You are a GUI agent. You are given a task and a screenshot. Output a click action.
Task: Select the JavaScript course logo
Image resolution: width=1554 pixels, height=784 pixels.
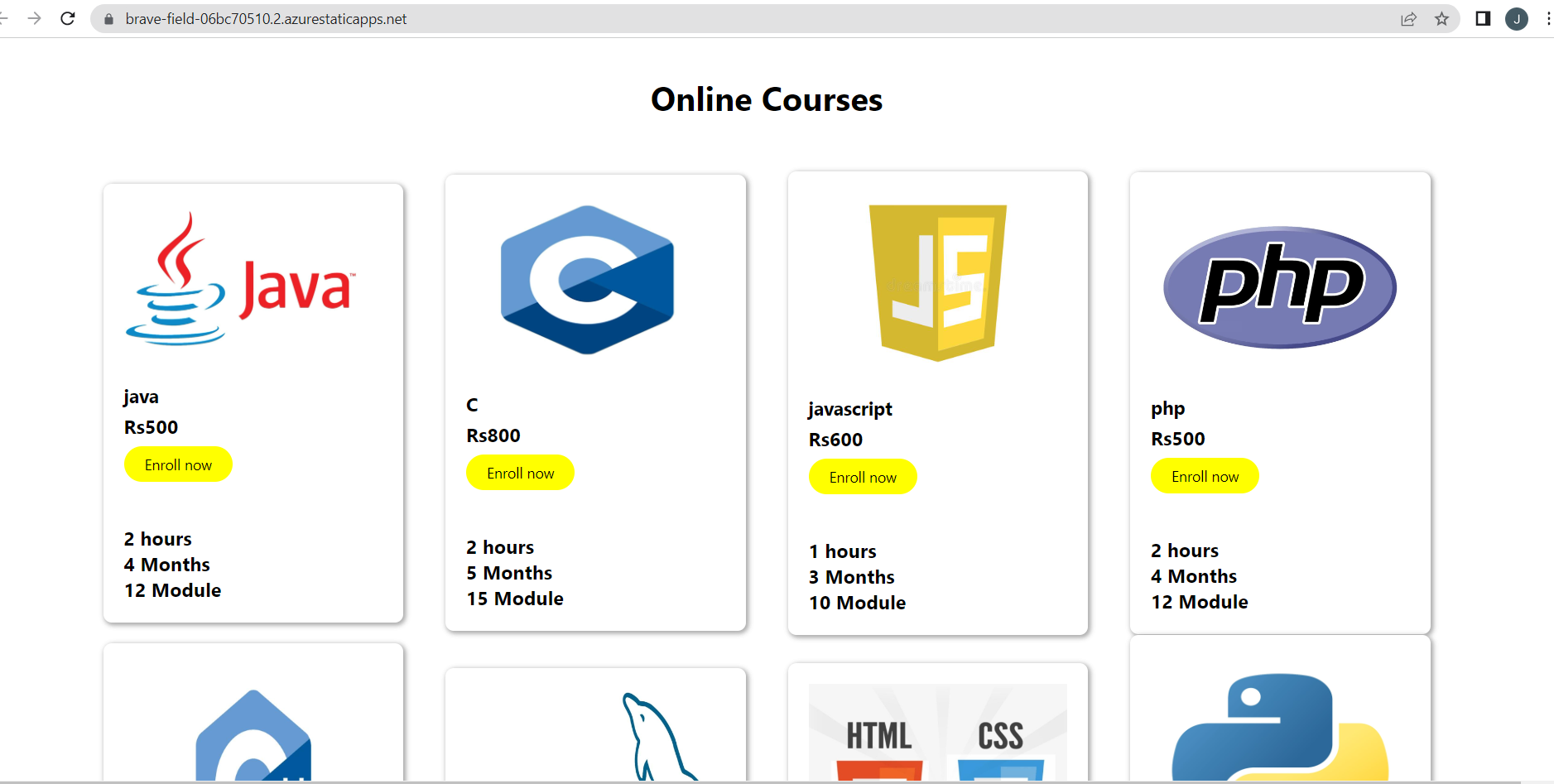click(x=936, y=281)
